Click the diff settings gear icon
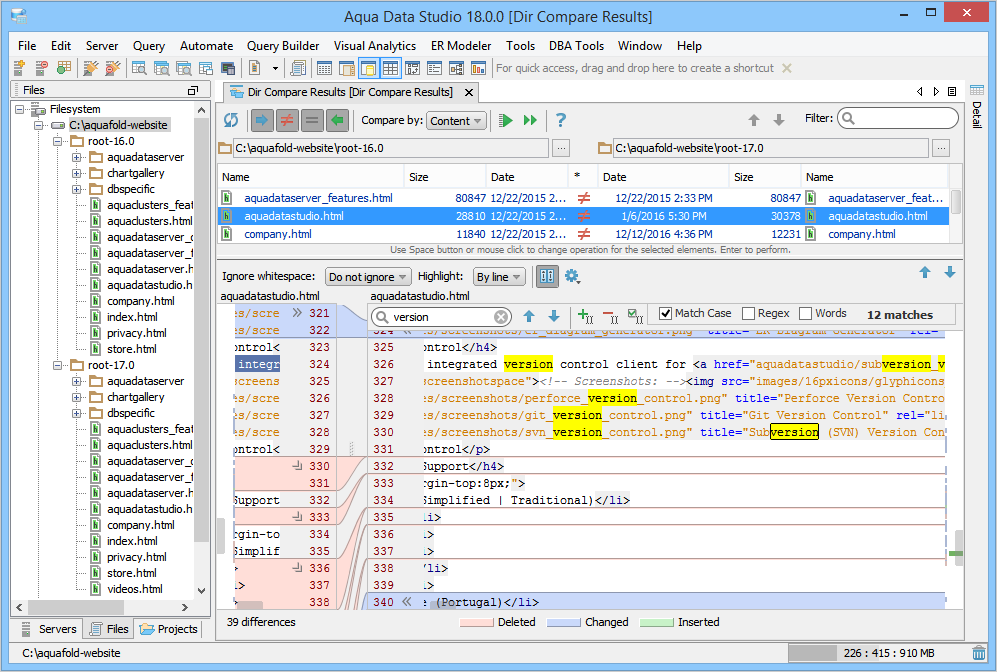Viewport: 997px width, 672px height. (572, 276)
